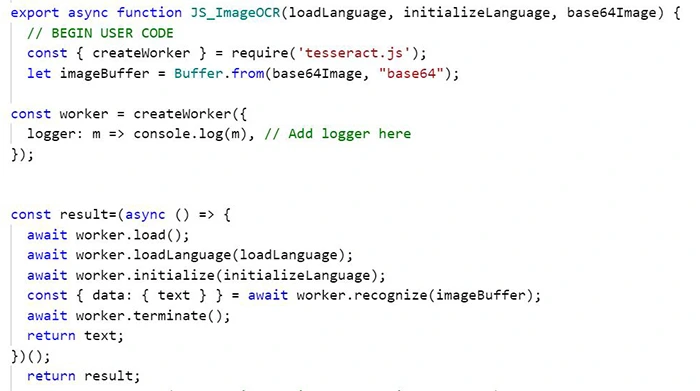Click the "base64" string literal
The height and width of the screenshot is (391, 700).
(411, 73)
